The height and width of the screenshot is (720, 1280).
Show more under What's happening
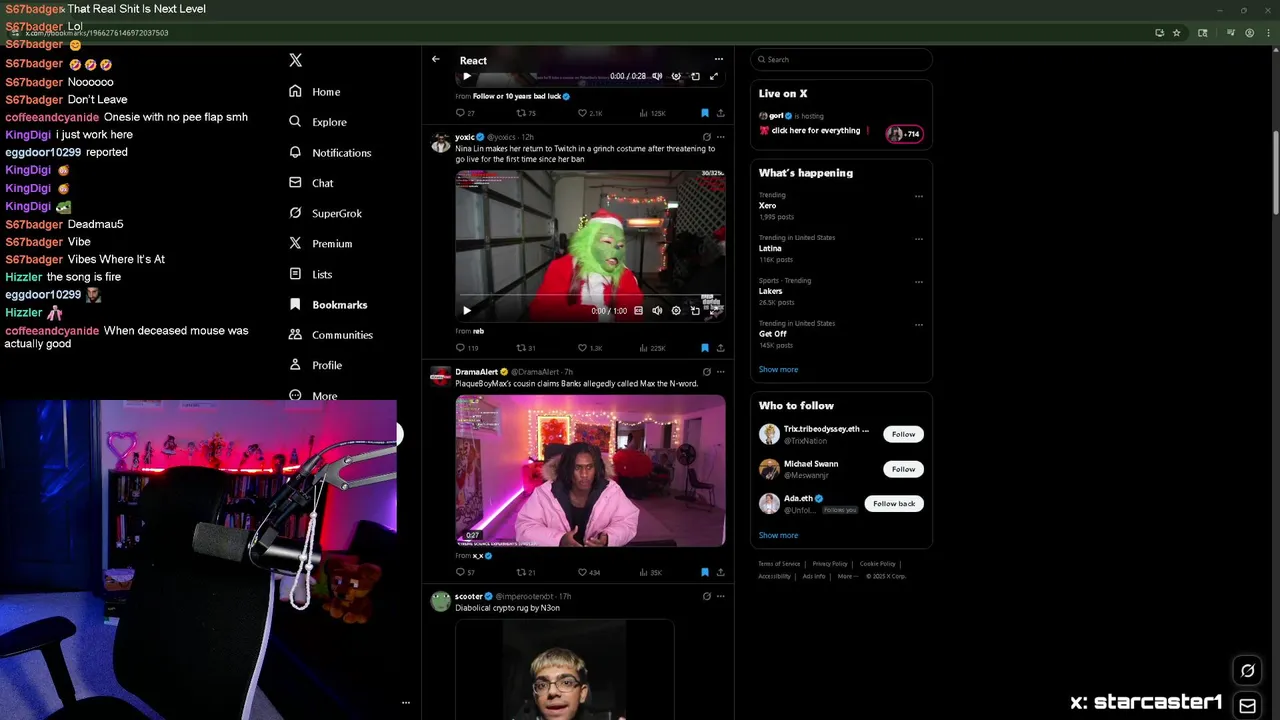coord(778,369)
